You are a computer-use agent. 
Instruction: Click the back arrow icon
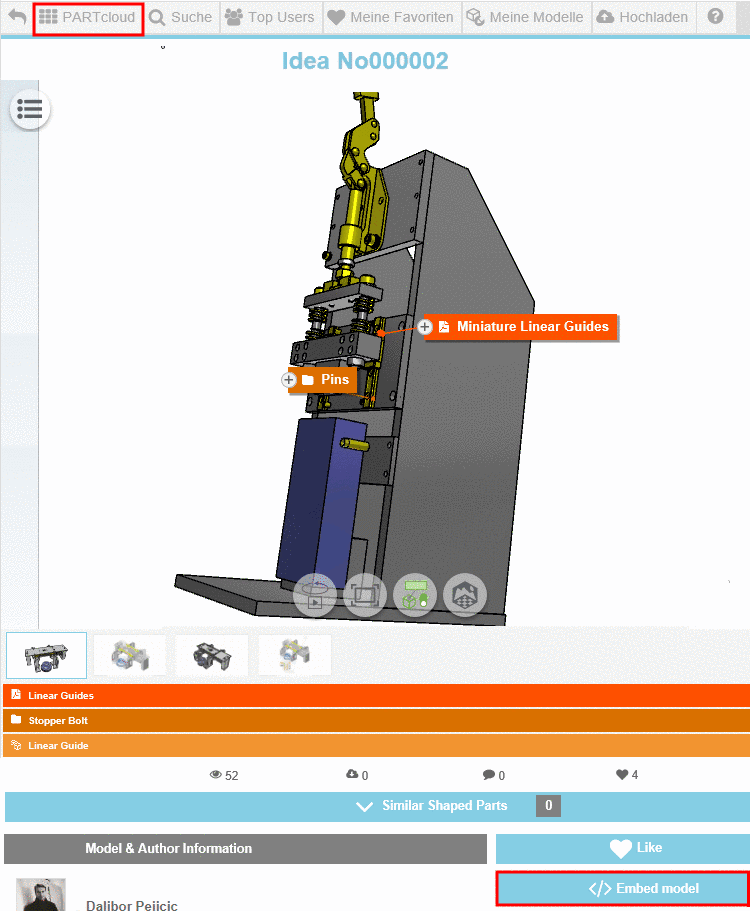point(17,17)
